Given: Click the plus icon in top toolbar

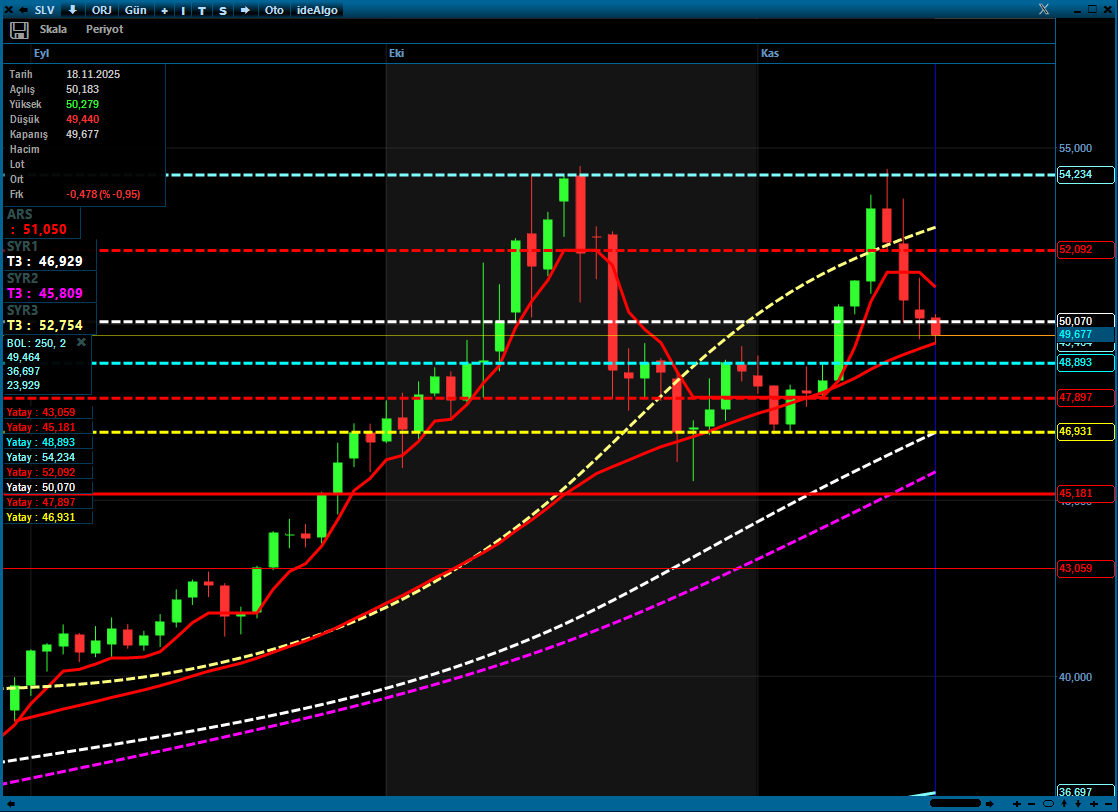Looking at the screenshot, I should (165, 10).
